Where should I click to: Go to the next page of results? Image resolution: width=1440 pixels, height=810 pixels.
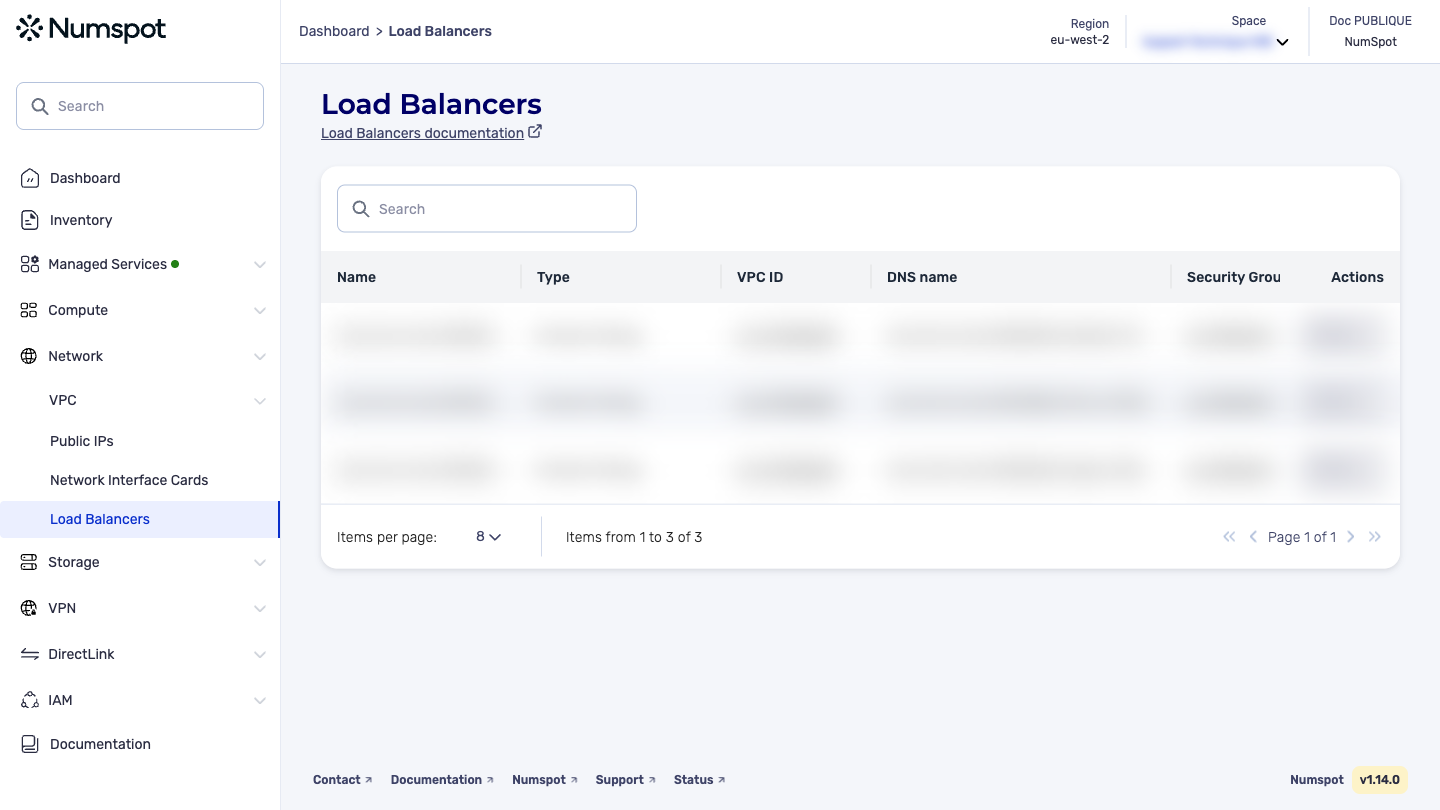pyautogui.click(x=1351, y=537)
